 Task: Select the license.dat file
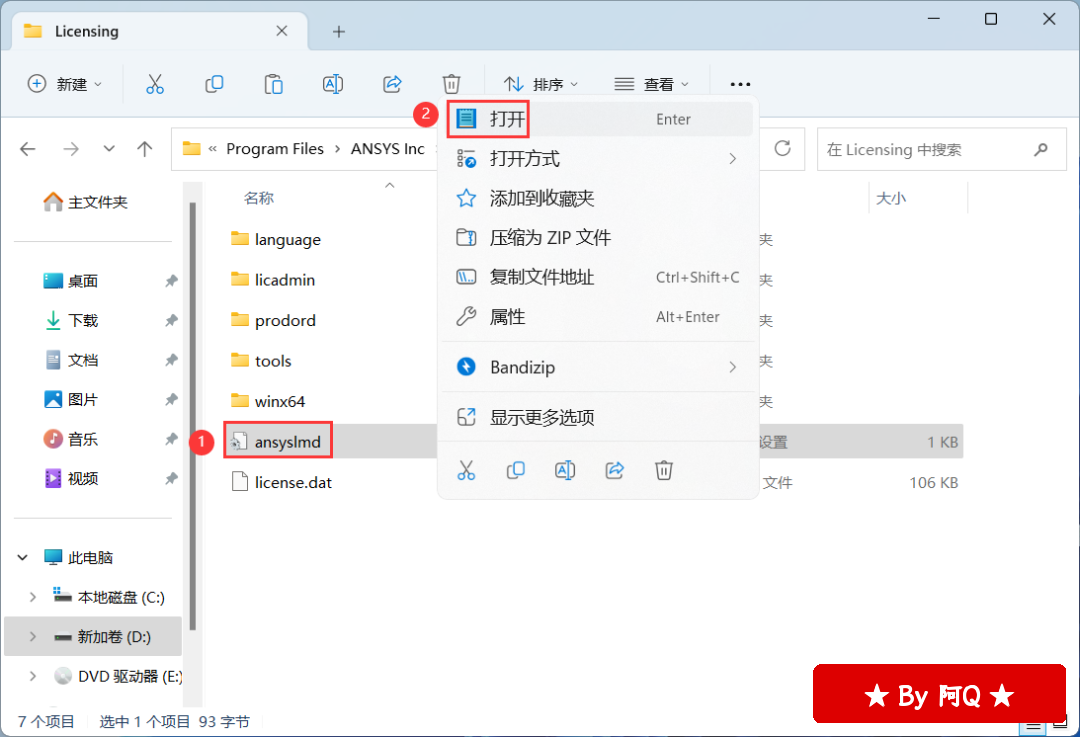tap(292, 482)
